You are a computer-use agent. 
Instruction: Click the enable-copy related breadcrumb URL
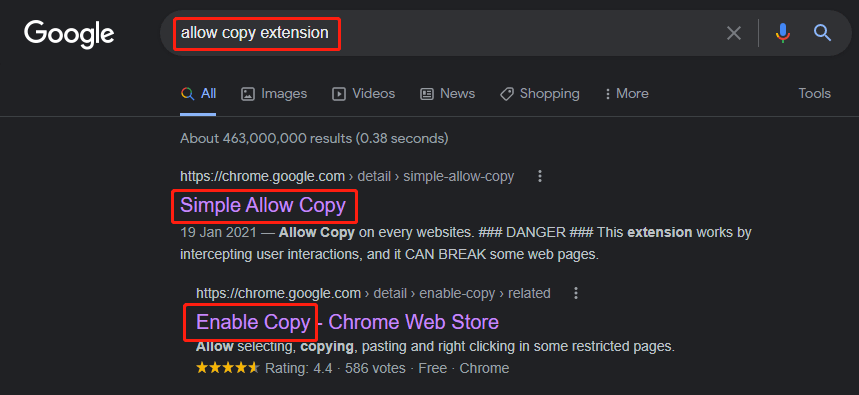tap(373, 293)
